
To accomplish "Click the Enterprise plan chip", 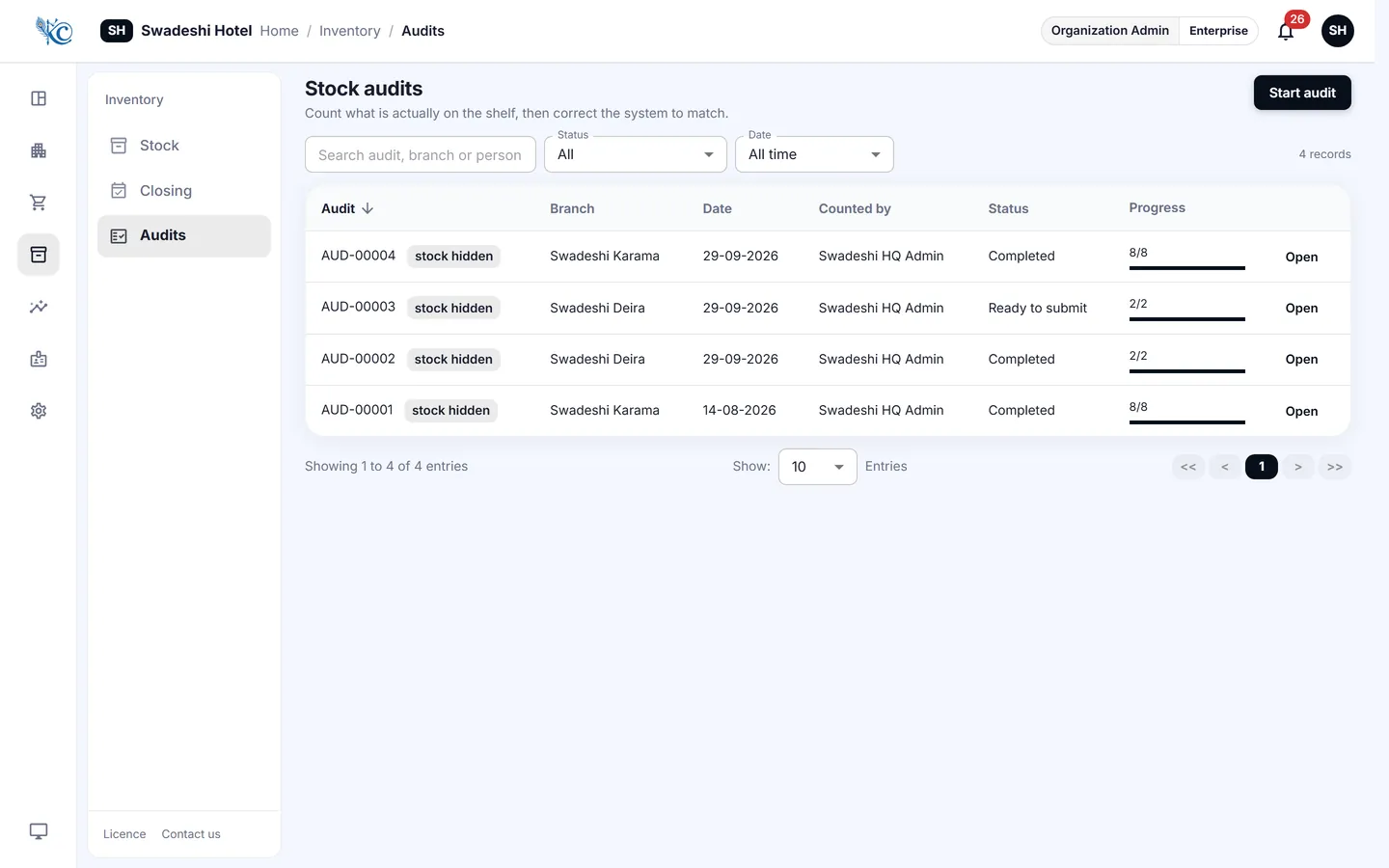I will coord(1218,31).
